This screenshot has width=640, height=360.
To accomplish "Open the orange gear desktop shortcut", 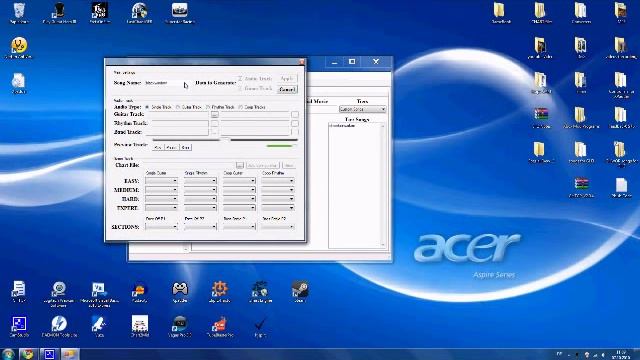I will point(220,291).
